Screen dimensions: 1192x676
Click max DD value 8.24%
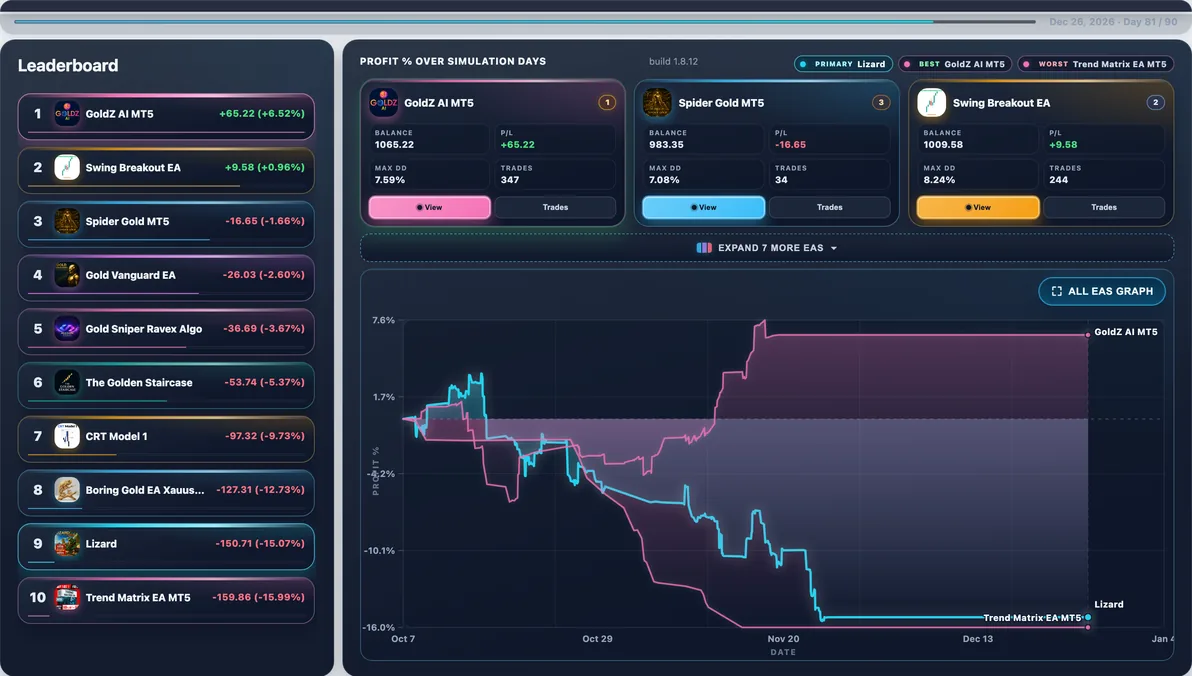point(939,180)
